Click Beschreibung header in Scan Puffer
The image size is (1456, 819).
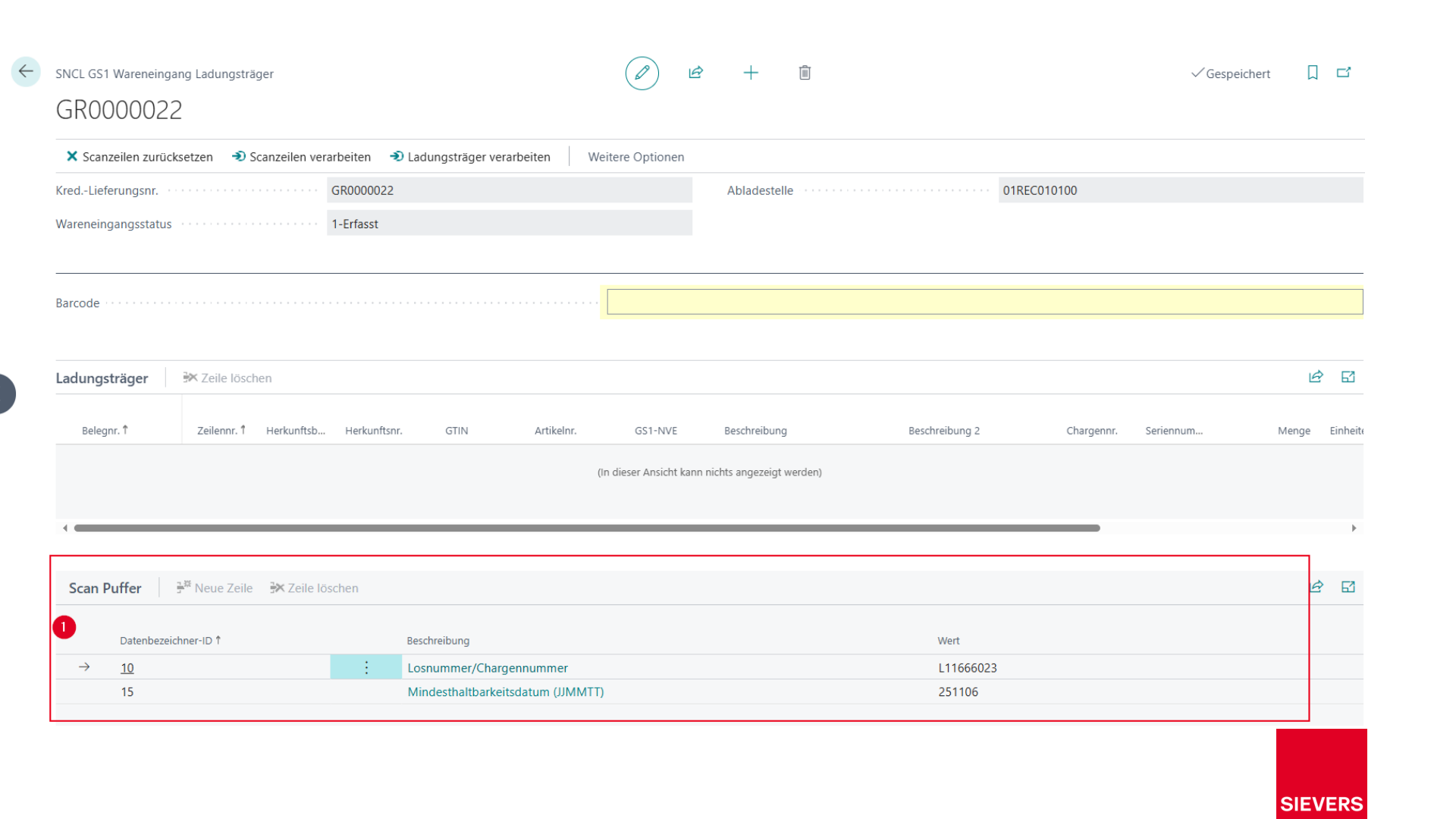coord(438,641)
